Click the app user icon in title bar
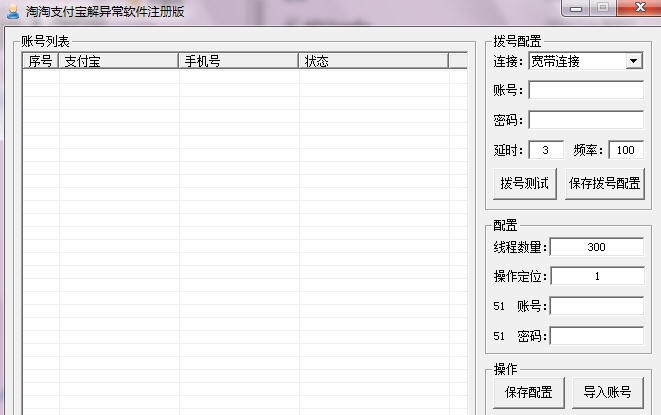 click(x=13, y=11)
